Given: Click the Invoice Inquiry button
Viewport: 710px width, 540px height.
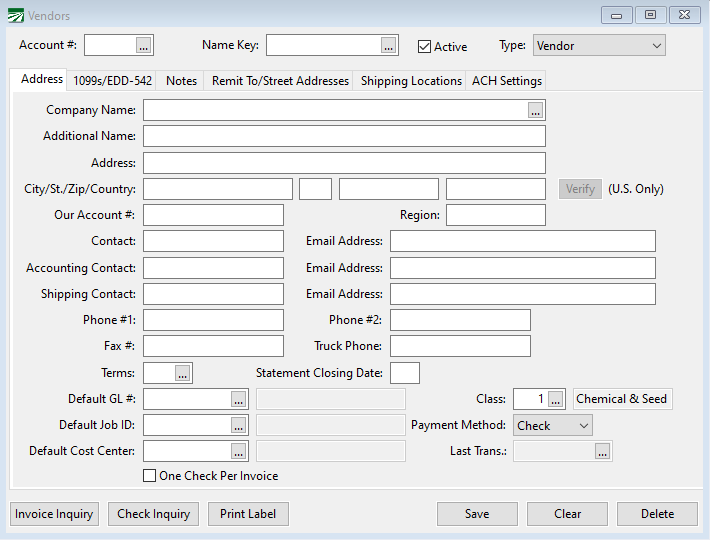Looking at the screenshot, I should [54, 514].
